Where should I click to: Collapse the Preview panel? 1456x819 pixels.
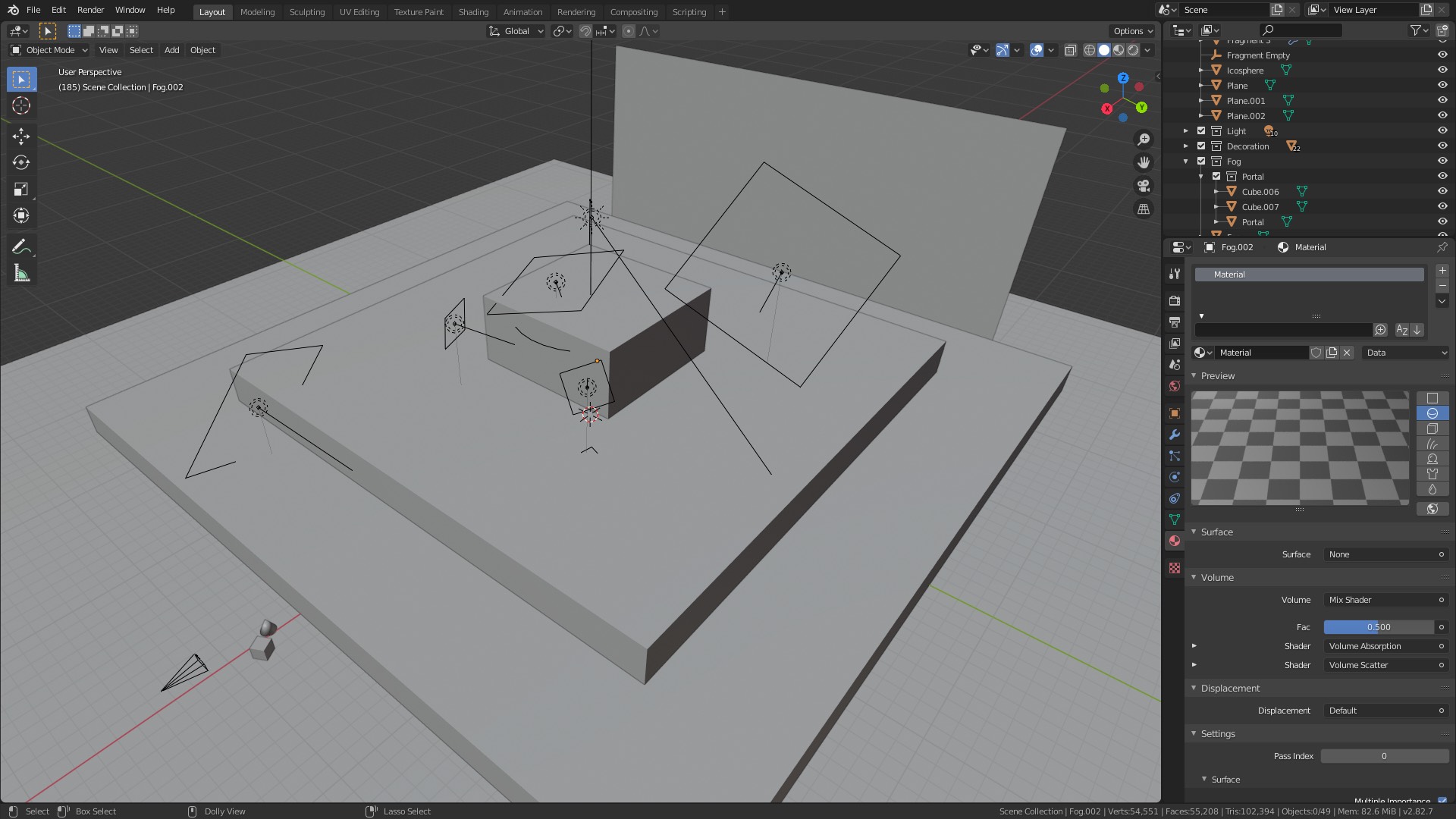(x=1194, y=375)
